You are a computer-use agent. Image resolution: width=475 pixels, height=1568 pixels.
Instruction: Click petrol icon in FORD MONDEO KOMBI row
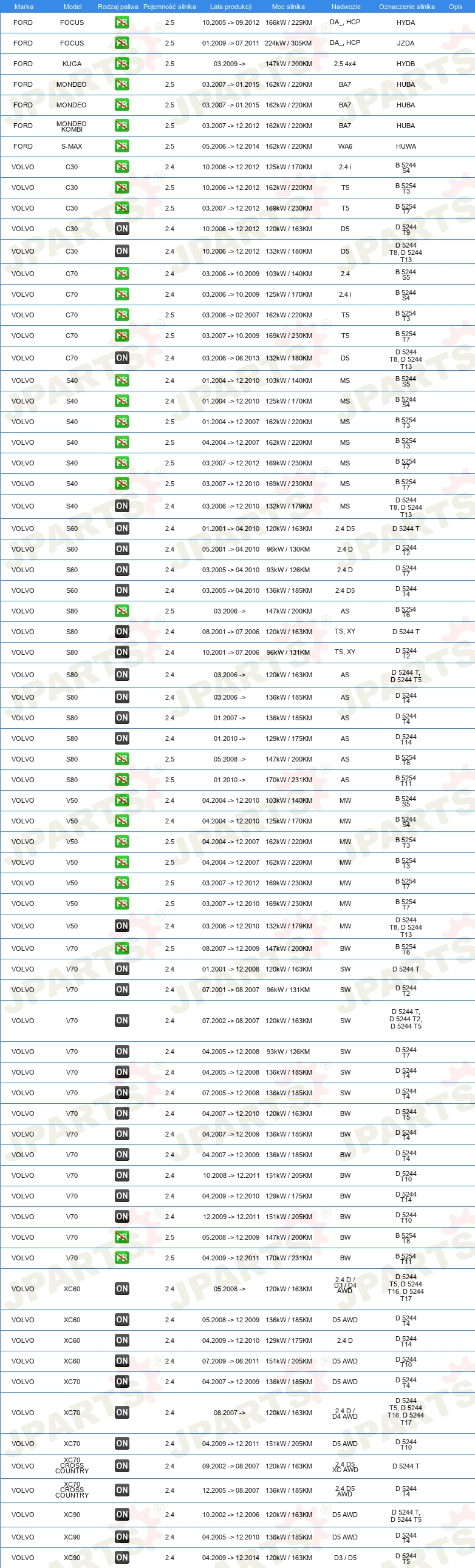[122, 126]
